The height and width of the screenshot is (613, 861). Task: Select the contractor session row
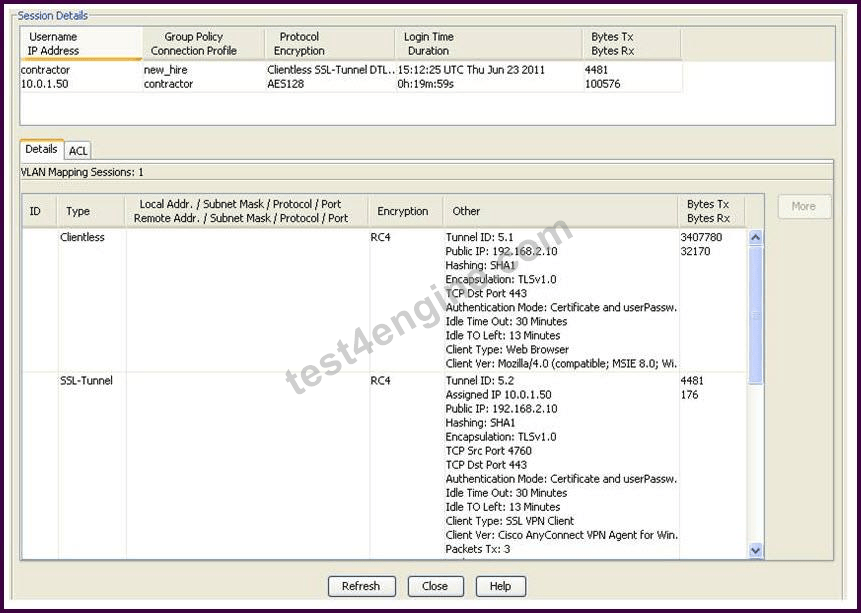pyautogui.click(x=351, y=77)
